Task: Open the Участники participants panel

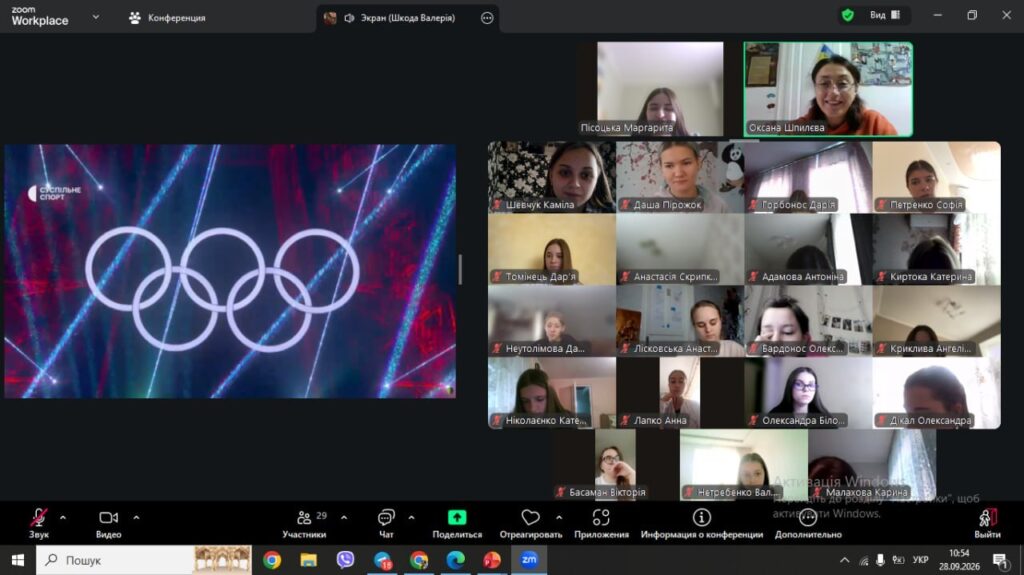Action: pos(305,523)
